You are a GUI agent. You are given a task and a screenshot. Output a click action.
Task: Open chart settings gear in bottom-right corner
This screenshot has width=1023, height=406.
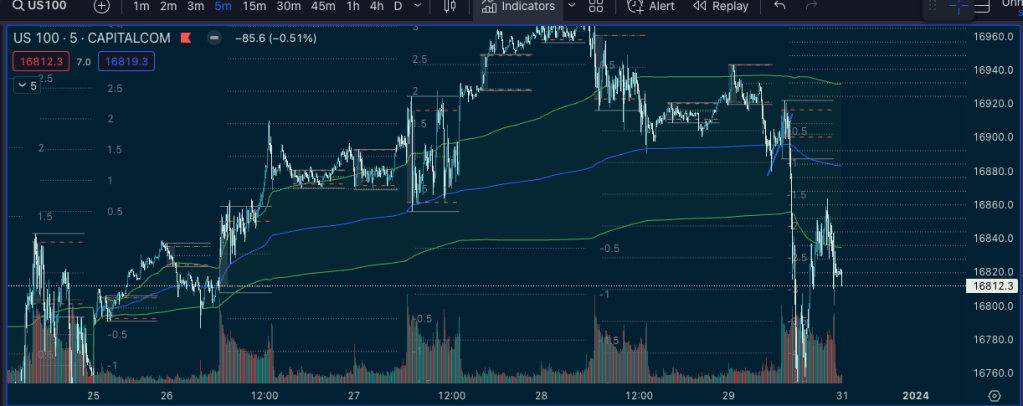(994, 396)
